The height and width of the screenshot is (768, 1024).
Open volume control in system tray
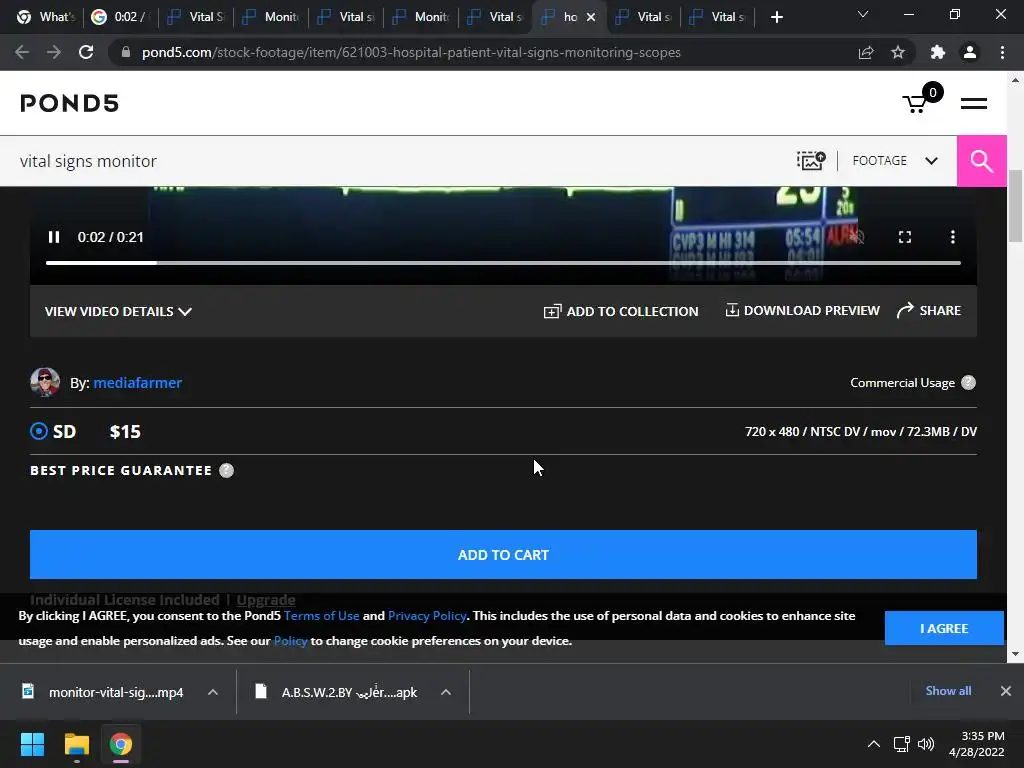926,744
